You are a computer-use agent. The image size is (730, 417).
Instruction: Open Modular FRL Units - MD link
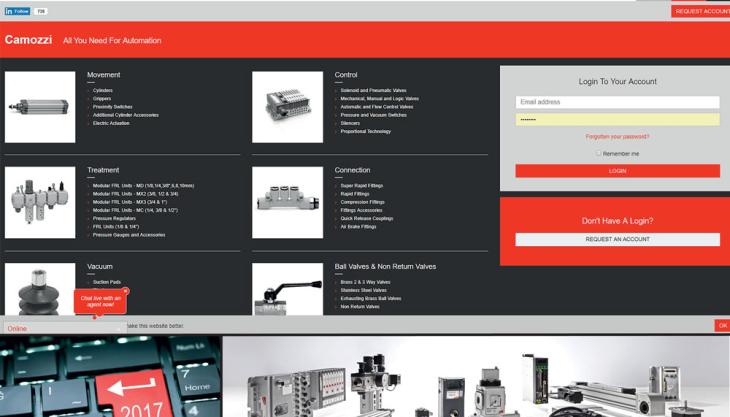click(143, 186)
